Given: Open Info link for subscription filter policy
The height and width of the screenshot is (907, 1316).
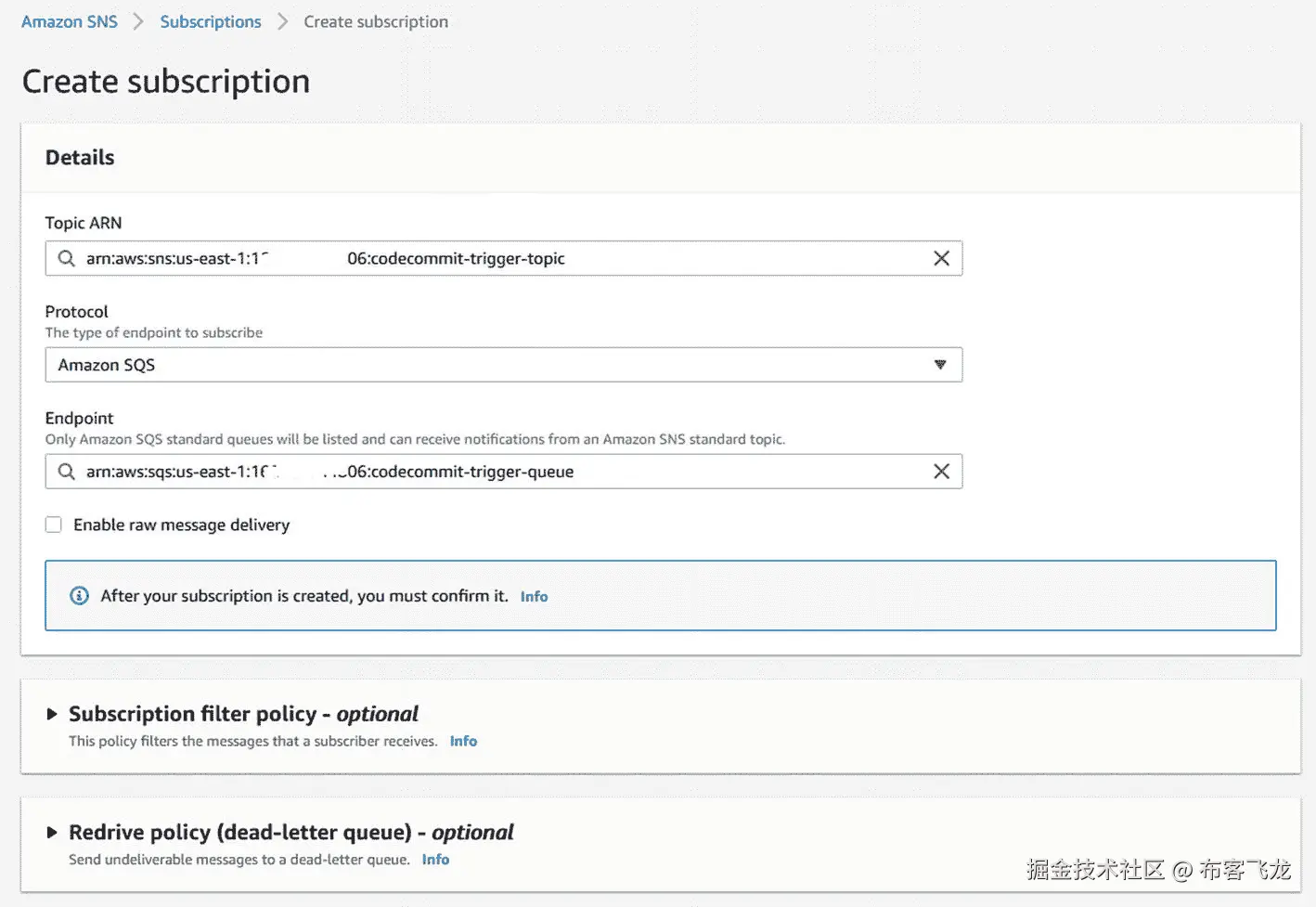Looking at the screenshot, I should 463,741.
